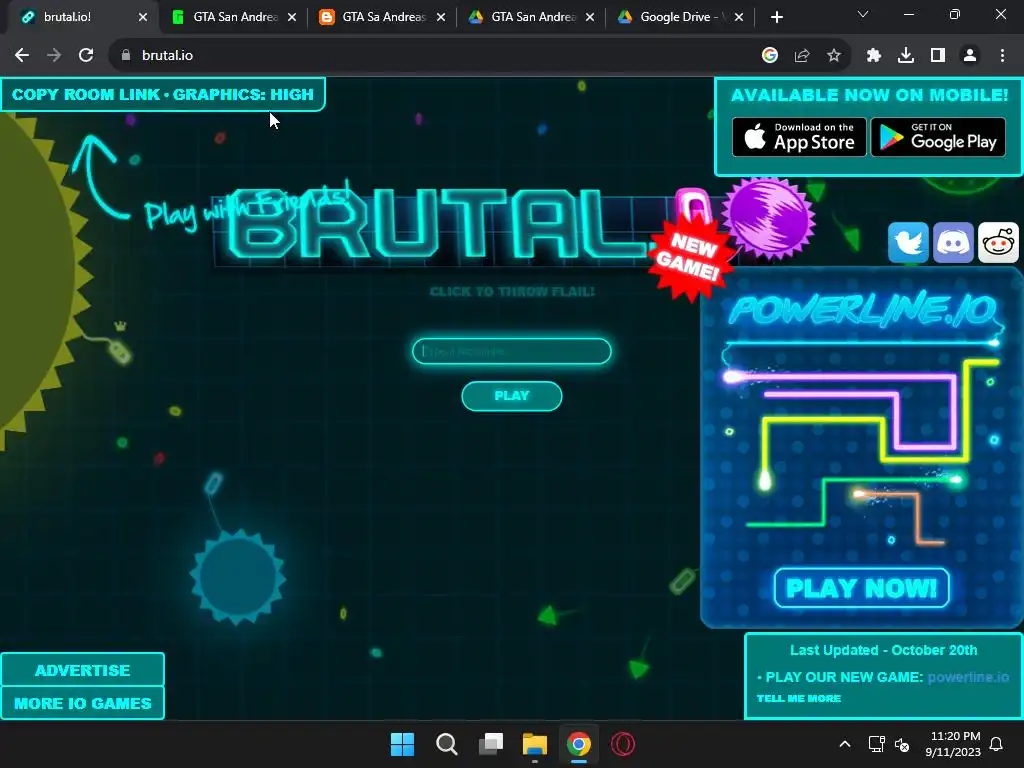
Task: Click the PLAY button
Action: point(512,396)
